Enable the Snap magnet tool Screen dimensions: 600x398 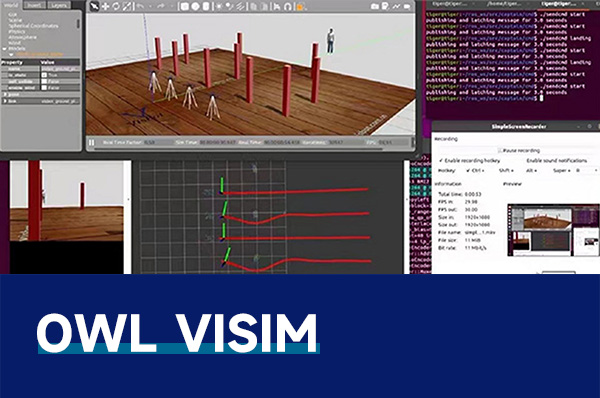(288, 6)
